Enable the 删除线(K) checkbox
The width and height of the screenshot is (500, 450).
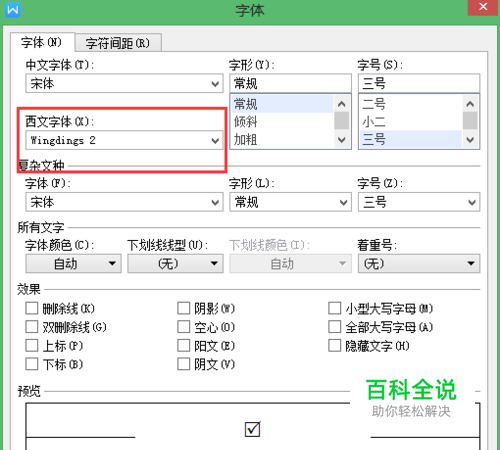pos(32,308)
